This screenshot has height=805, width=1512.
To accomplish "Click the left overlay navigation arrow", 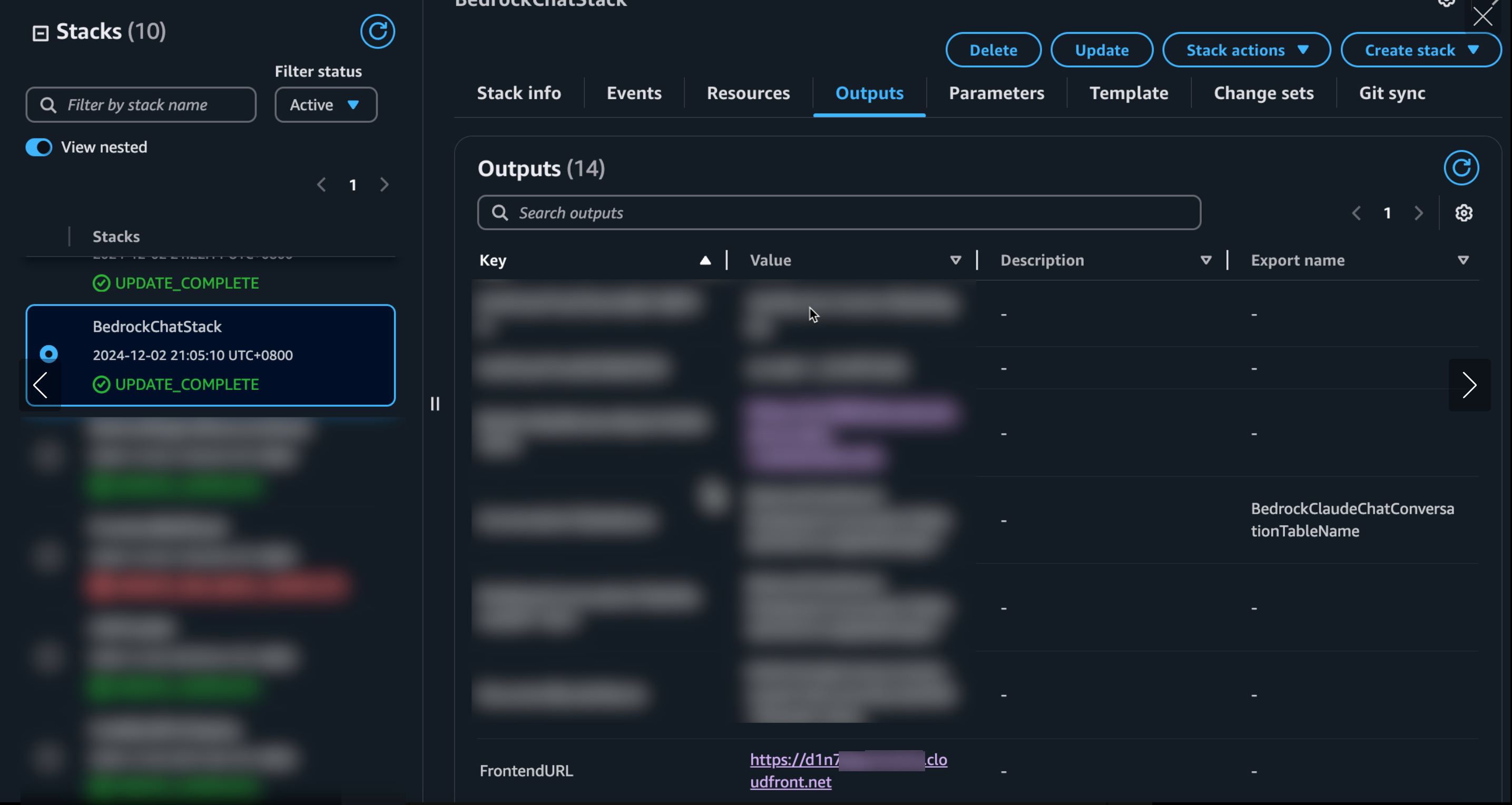I will [41, 385].
